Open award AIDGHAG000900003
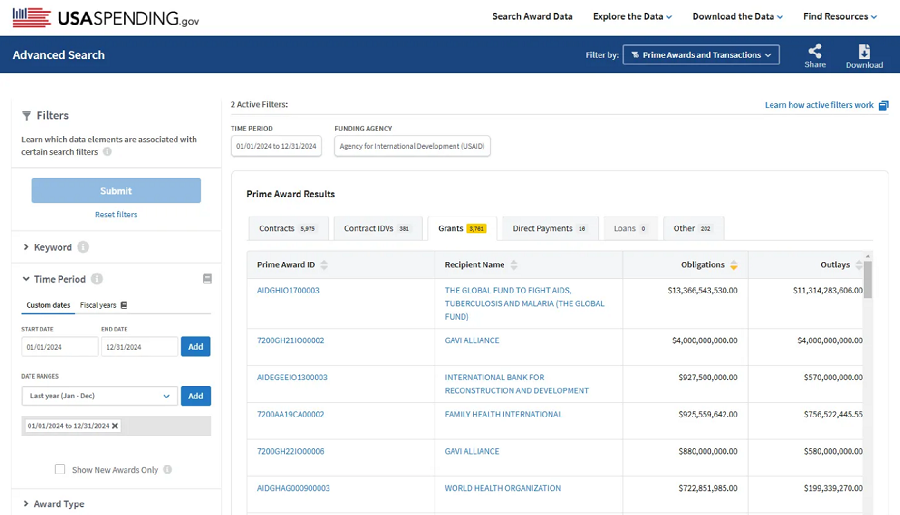Screen dimensions: 900x515 click(x=293, y=488)
